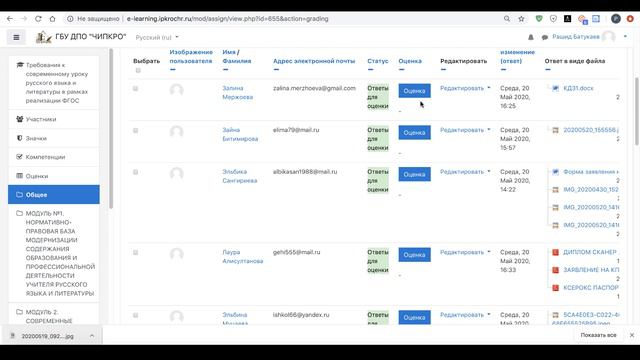Toggle the select-all checkbox under Выбрать
The image size is (640, 360).
point(138,70)
